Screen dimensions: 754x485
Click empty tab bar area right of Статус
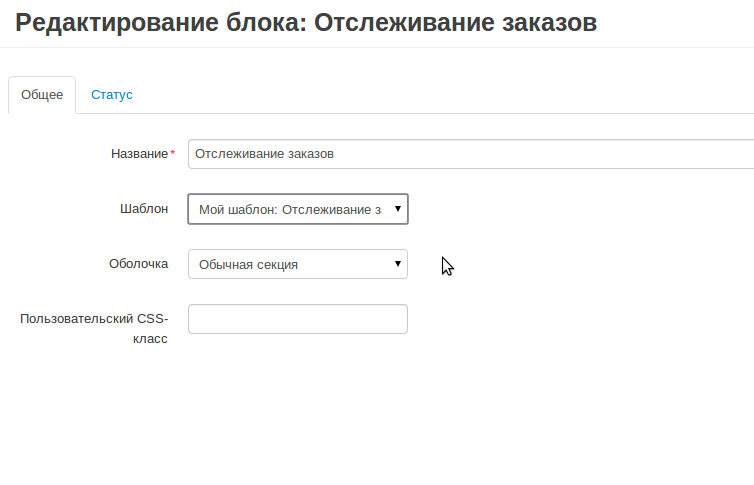click(x=450, y=95)
